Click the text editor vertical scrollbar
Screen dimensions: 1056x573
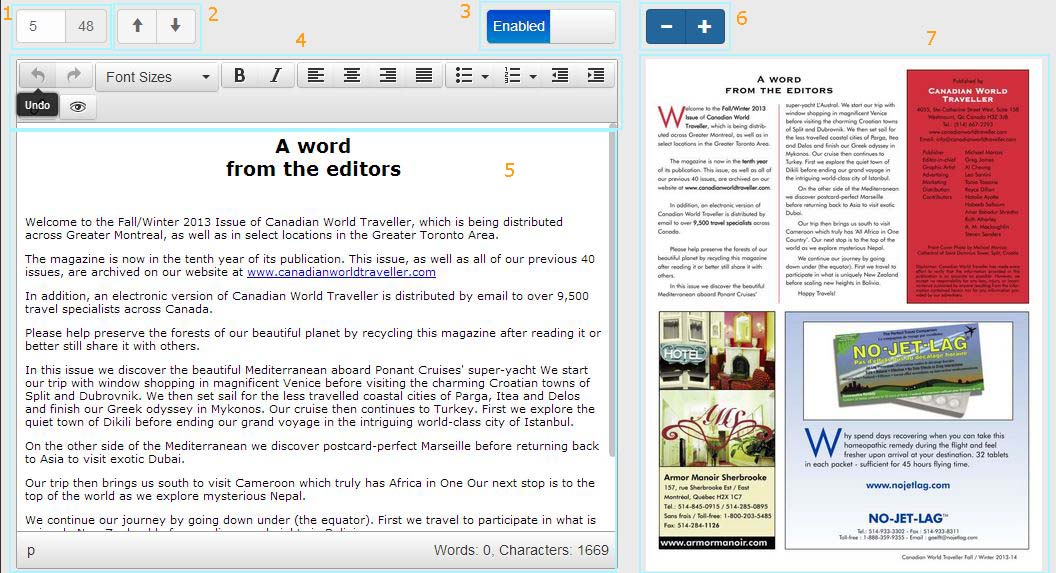click(x=613, y=290)
